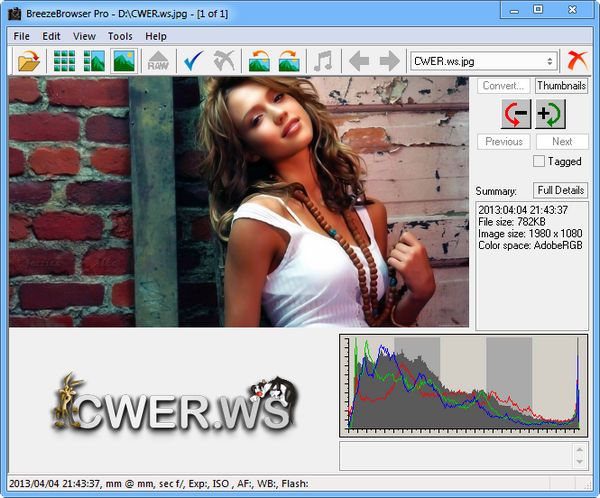Viewport: 600px width, 498px height.
Task: Open the CWER.ws.jpg file dropdown
Action: point(483,61)
